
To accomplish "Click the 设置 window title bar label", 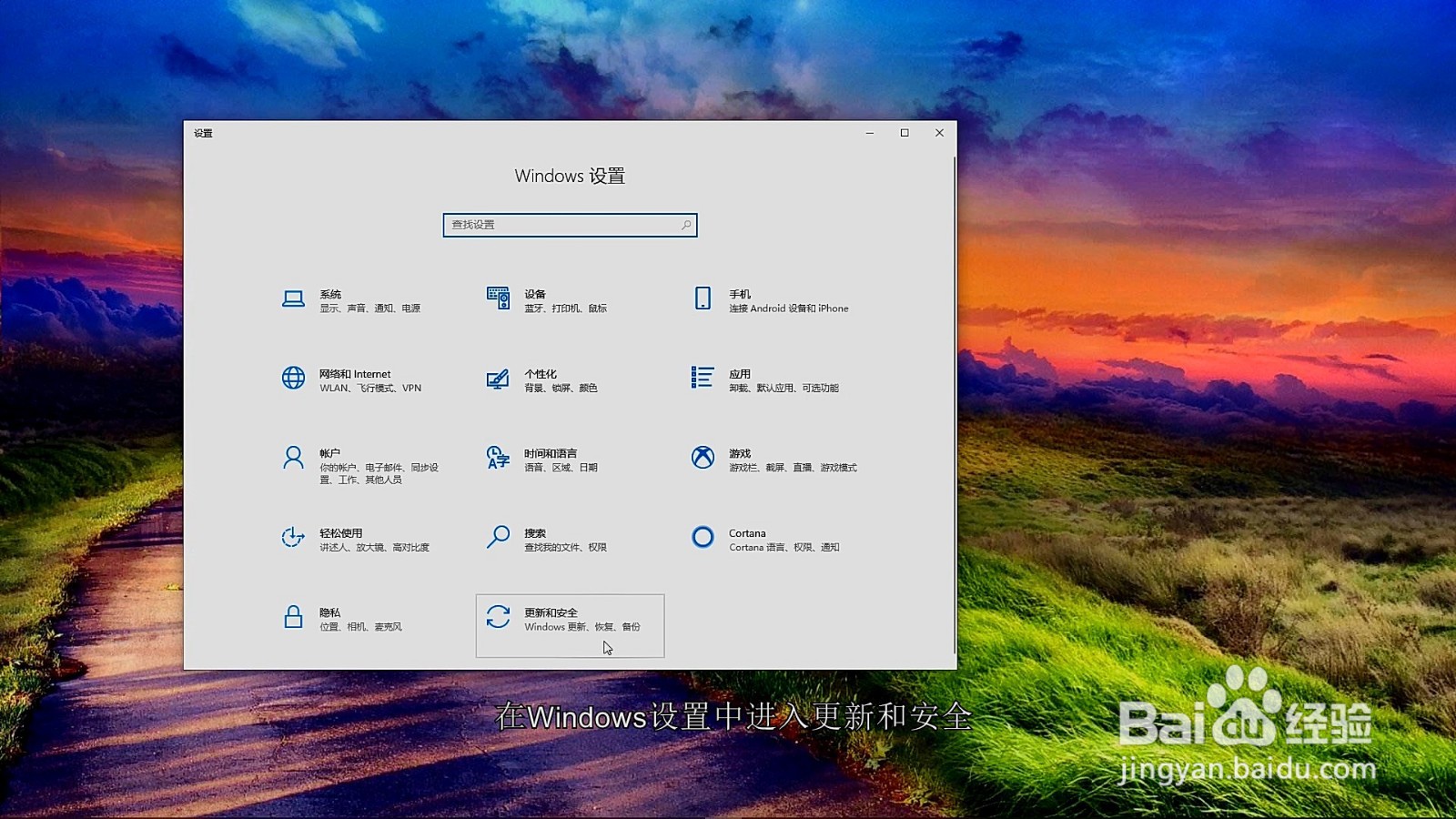I will coord(203,134).
